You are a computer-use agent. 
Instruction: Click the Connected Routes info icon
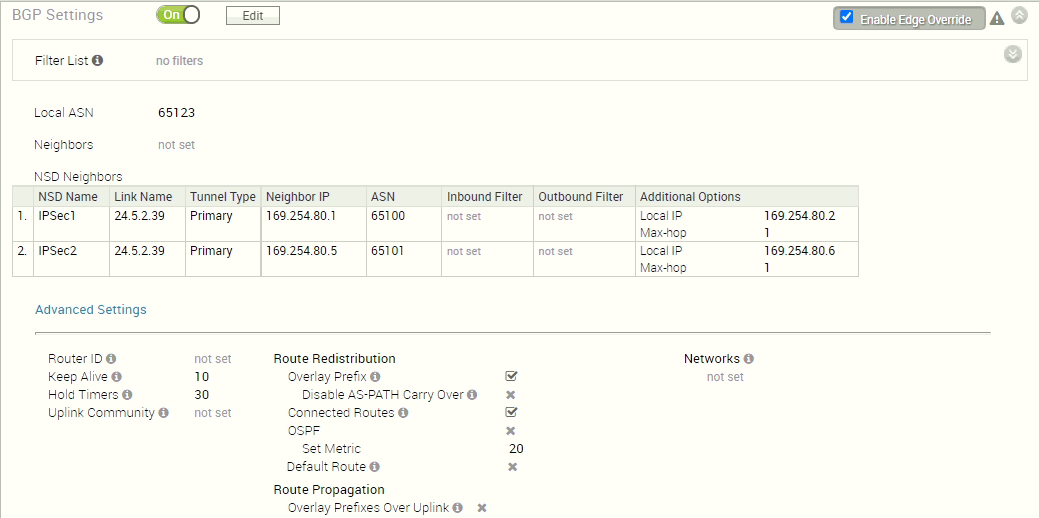click(403, 413)
